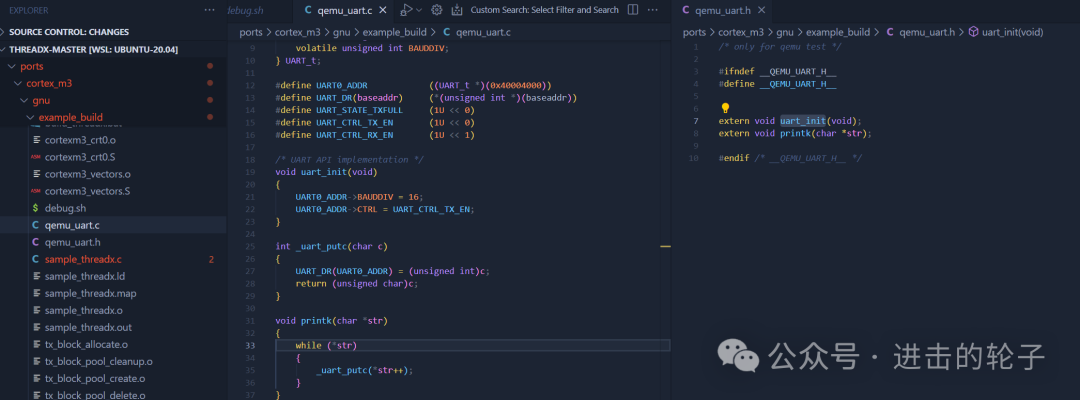Split the editor right

[x=633, y=10]
